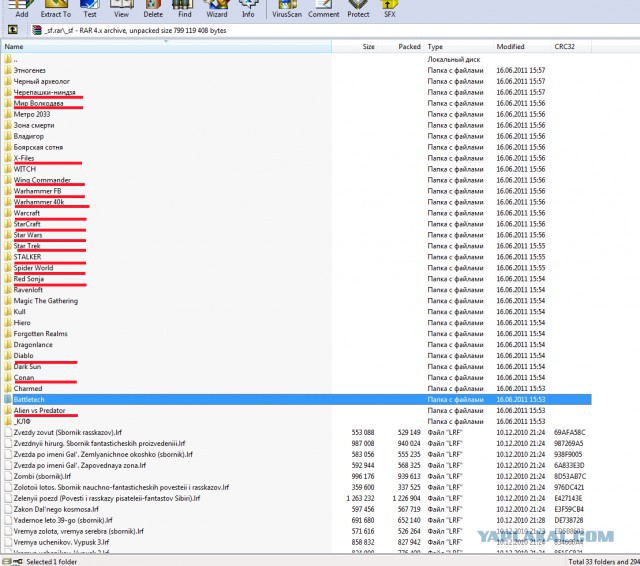The width and height of the screenshot is (640, 566).
Task: Select the Charmed folder
Action: click(297, 389)
